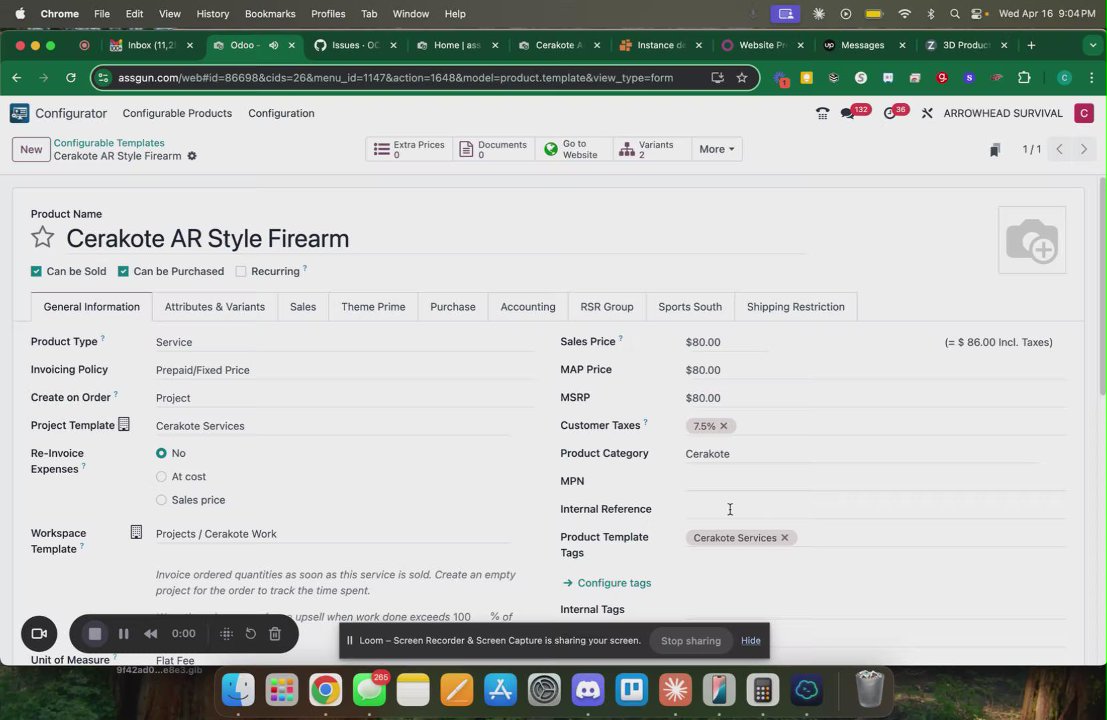This screenshot has width=1107, height=720.
Task: Open Create on Order dropdown
Action: click(x=345, y=398)
